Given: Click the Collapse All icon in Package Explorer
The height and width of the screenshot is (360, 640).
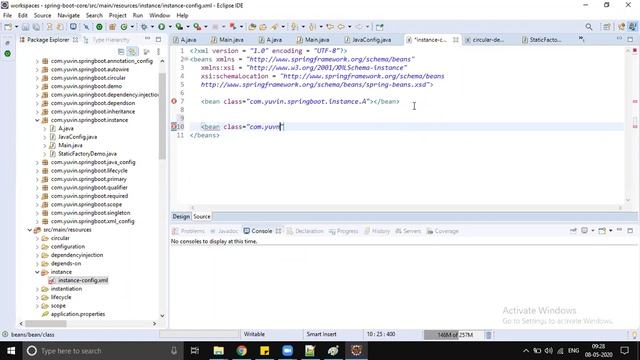Looking at the screenshot, I should [x=121, y=52].
